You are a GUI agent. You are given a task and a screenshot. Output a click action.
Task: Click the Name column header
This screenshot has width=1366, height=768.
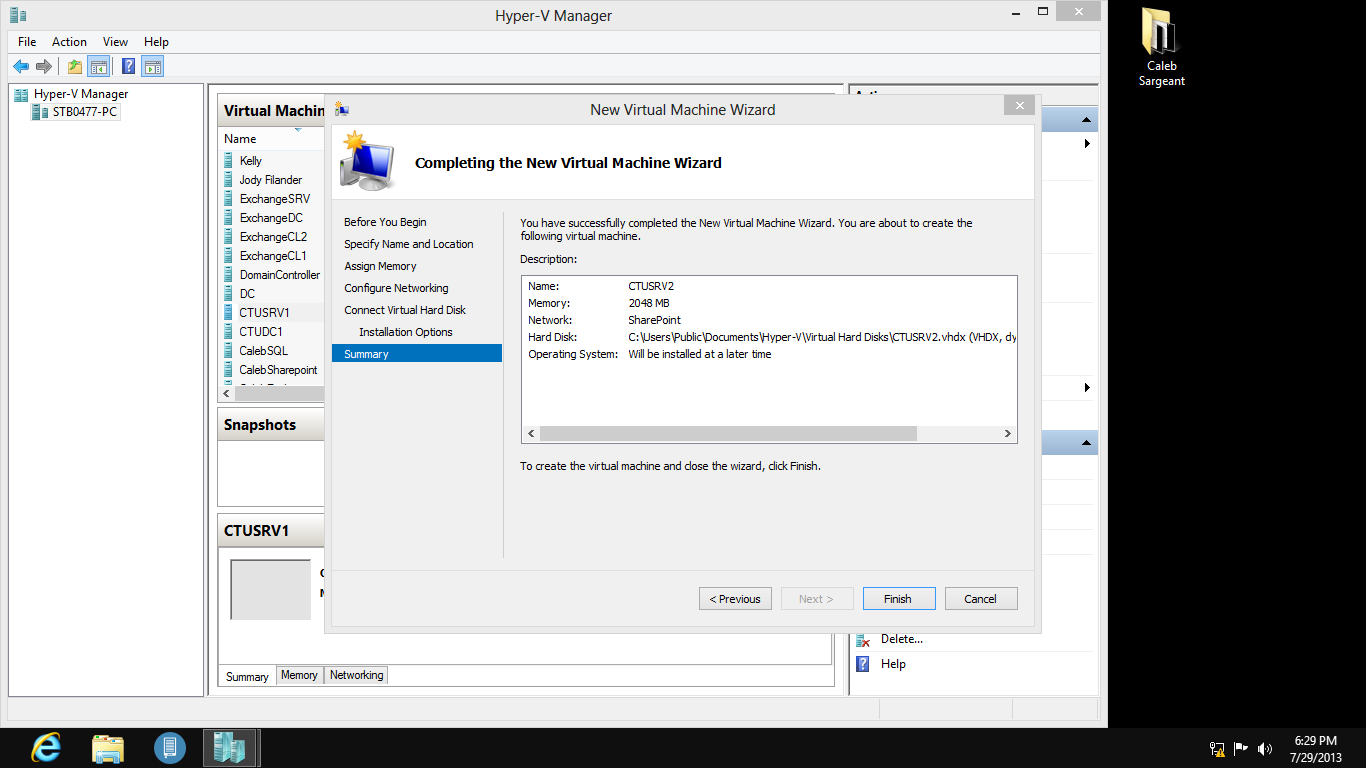[240, 139]
